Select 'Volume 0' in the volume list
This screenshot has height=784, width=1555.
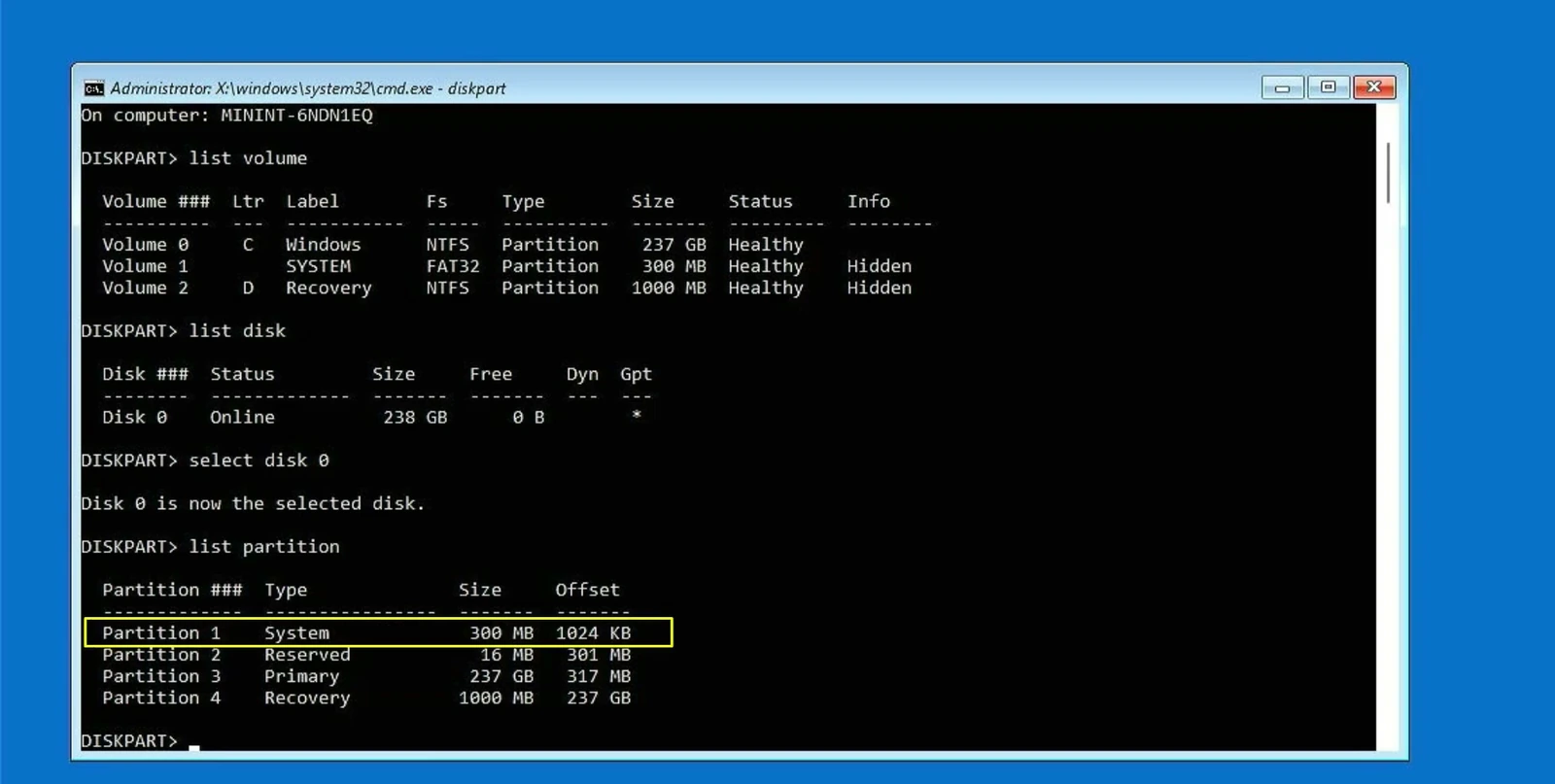point(146,245)
